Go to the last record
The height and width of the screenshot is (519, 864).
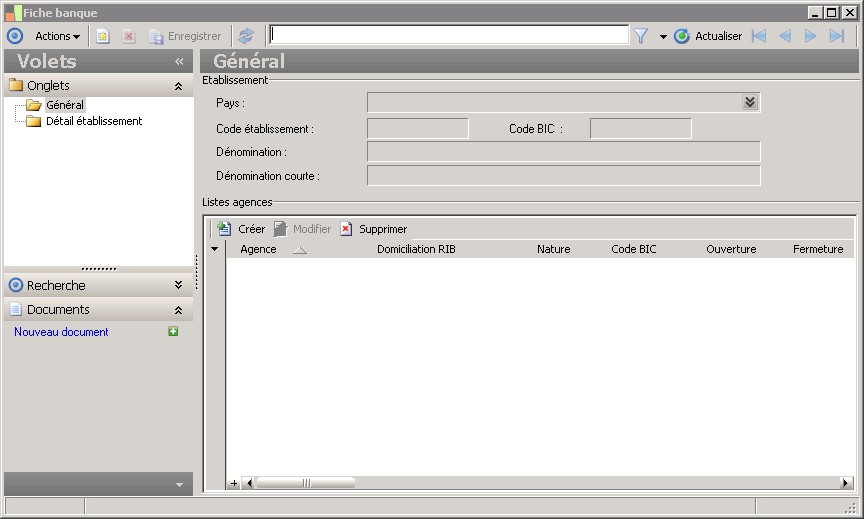[x=836, y=36]
